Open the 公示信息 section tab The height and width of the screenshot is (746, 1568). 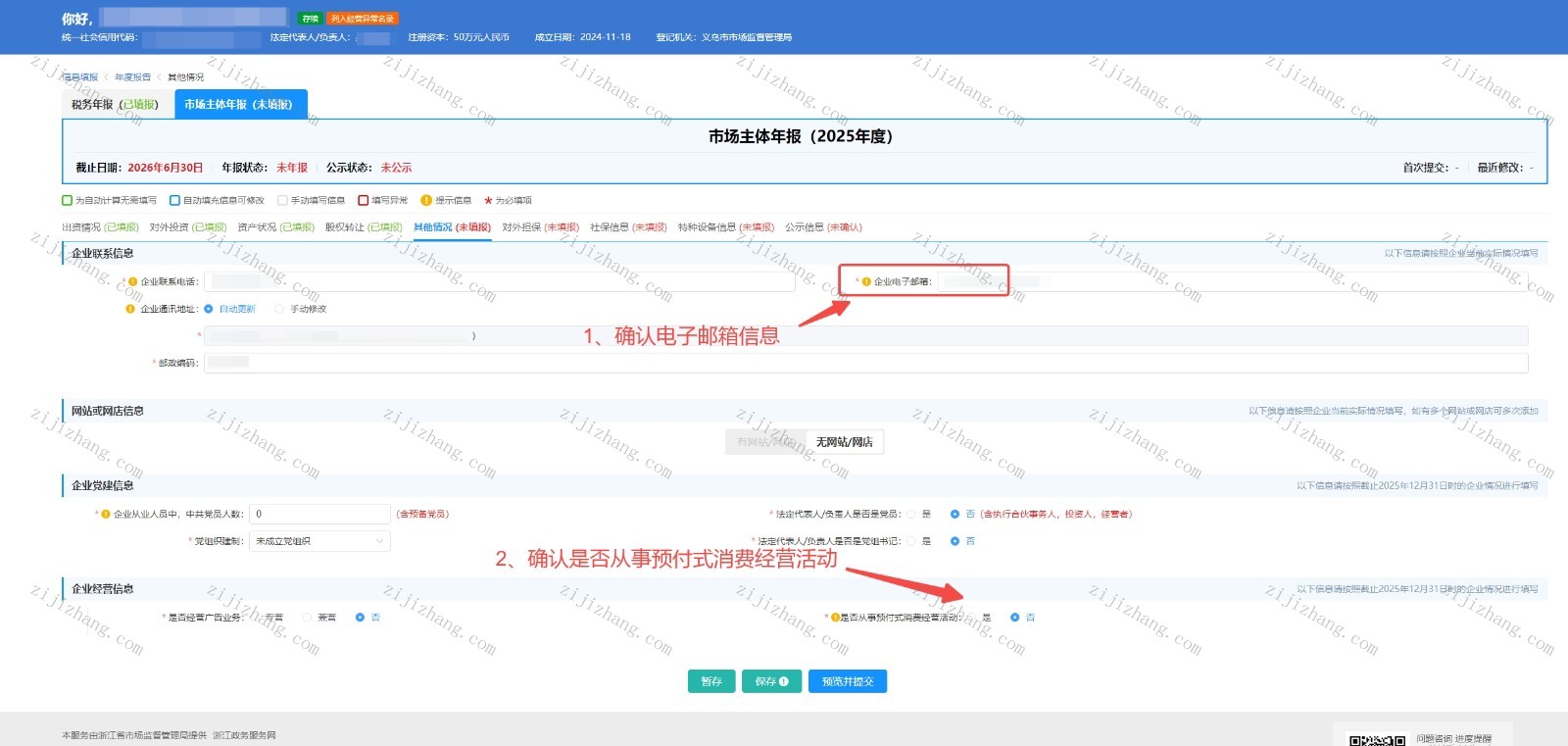pyautogui.click(x=824, y=227)
